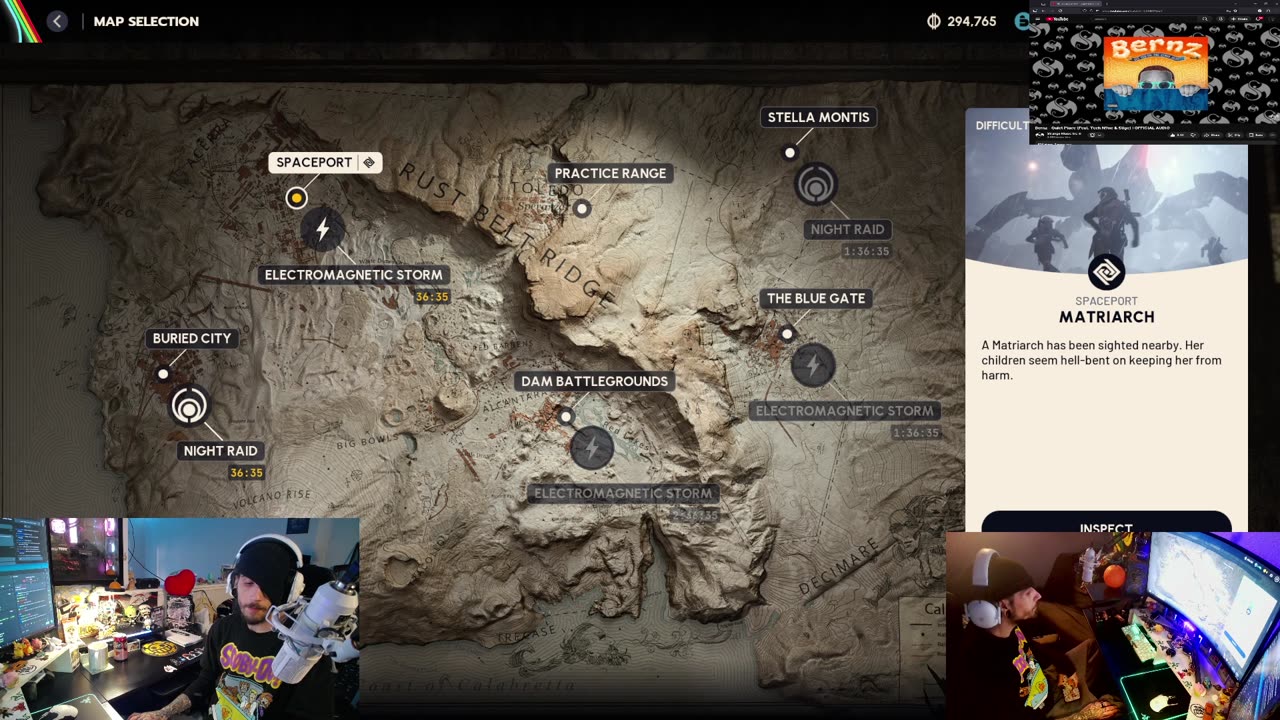Open the Blue Gate electromagnetic storm lightning icon
This screenshot has width=1280, height=720.
click(x=813, y=365)
